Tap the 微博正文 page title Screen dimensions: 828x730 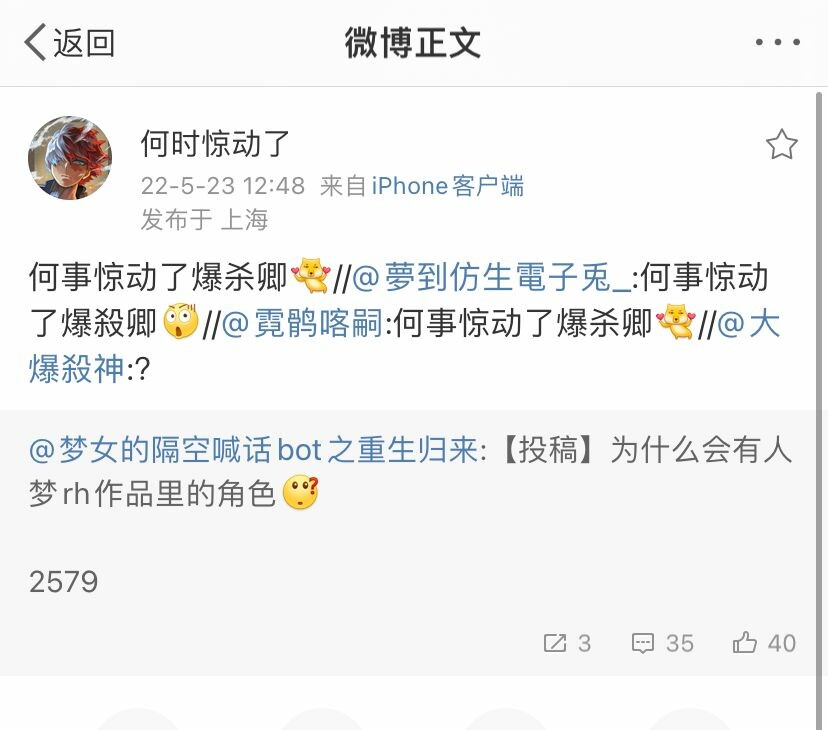413,42
